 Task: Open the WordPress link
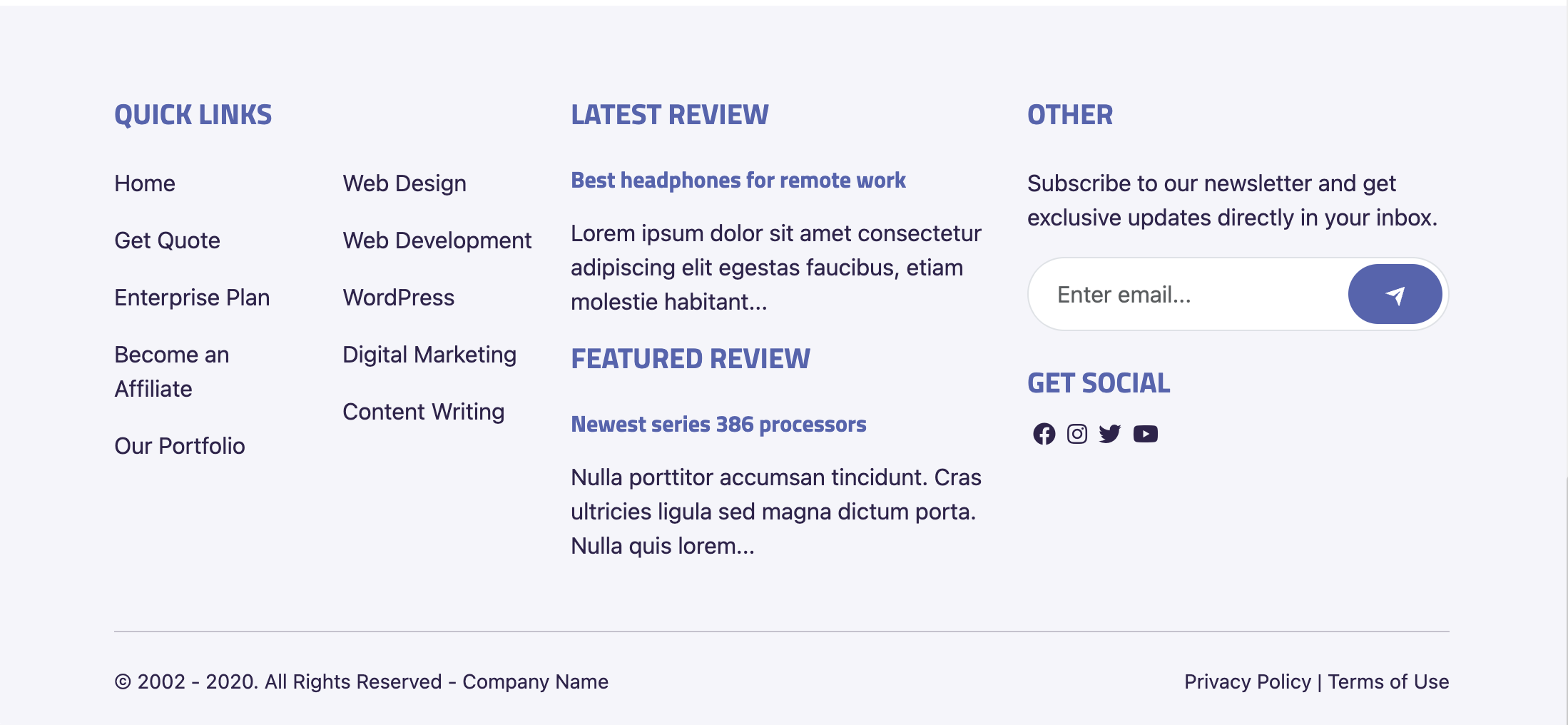[399, 297]
